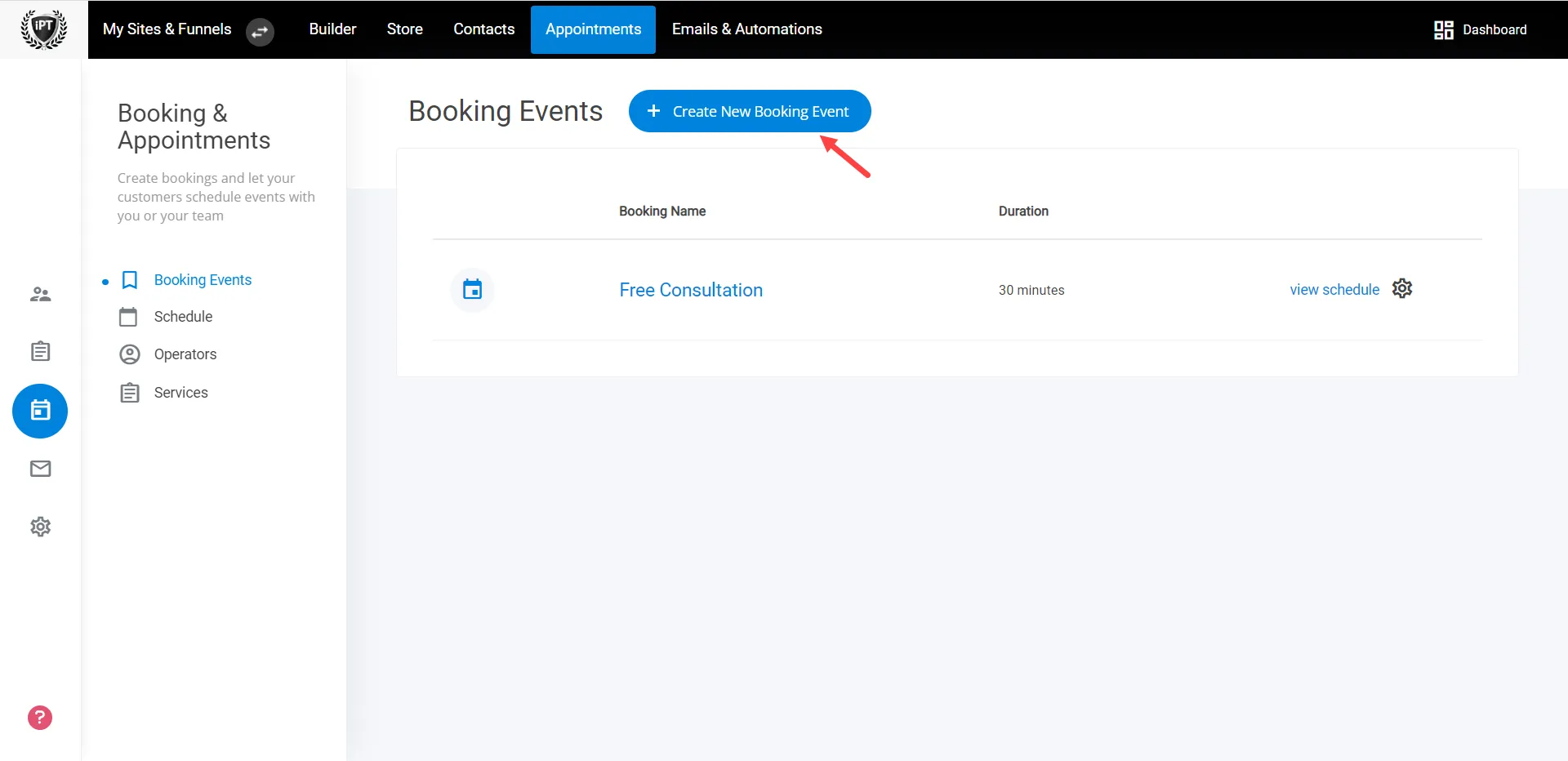Click the Operators person icon in sidebar

click(x=129, y=354)
